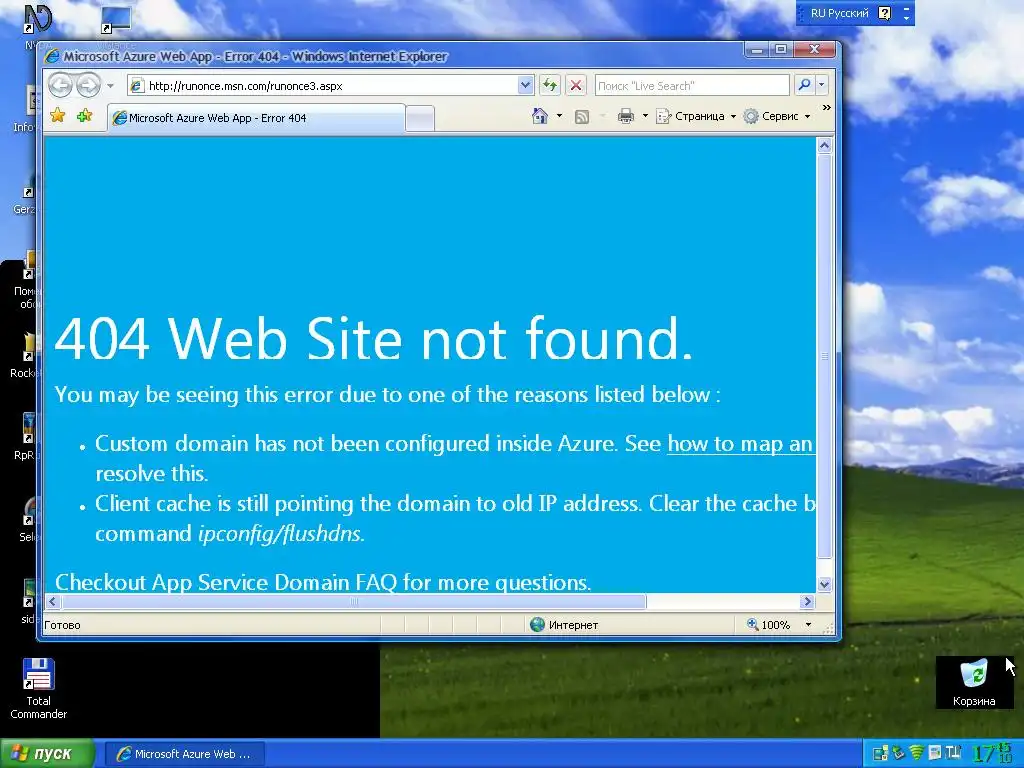
Task: Click the 100% zoom level button
Action: pyautogui.click(x=769, y=625)
